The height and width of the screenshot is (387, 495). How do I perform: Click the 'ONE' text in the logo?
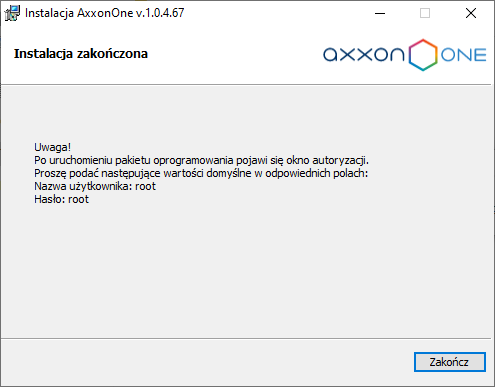click(463, 55)
